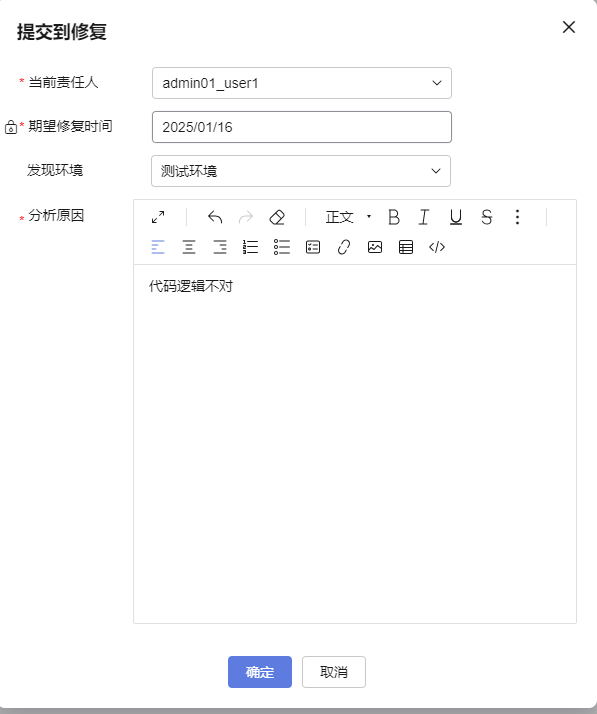
Task: Insert an ordered numbered list
Action: (x=250, y=247)
